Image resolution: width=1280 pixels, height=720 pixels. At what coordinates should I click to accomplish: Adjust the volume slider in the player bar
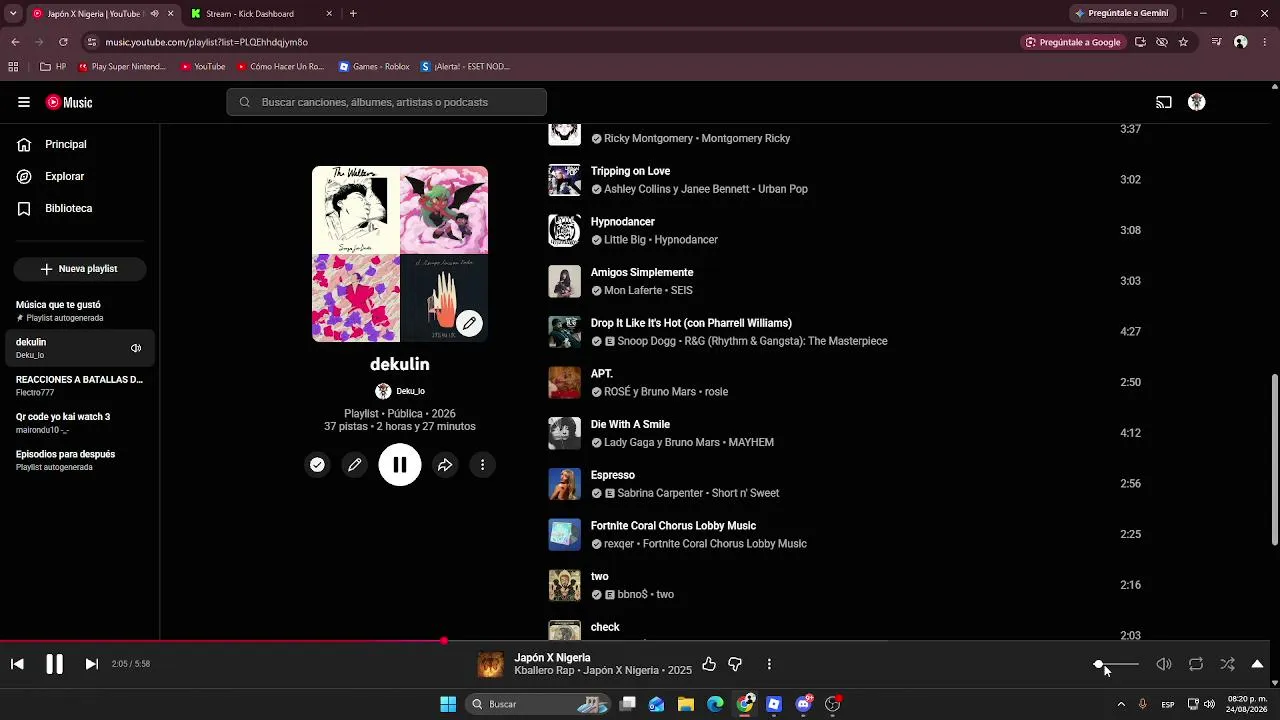[1118, 664]
